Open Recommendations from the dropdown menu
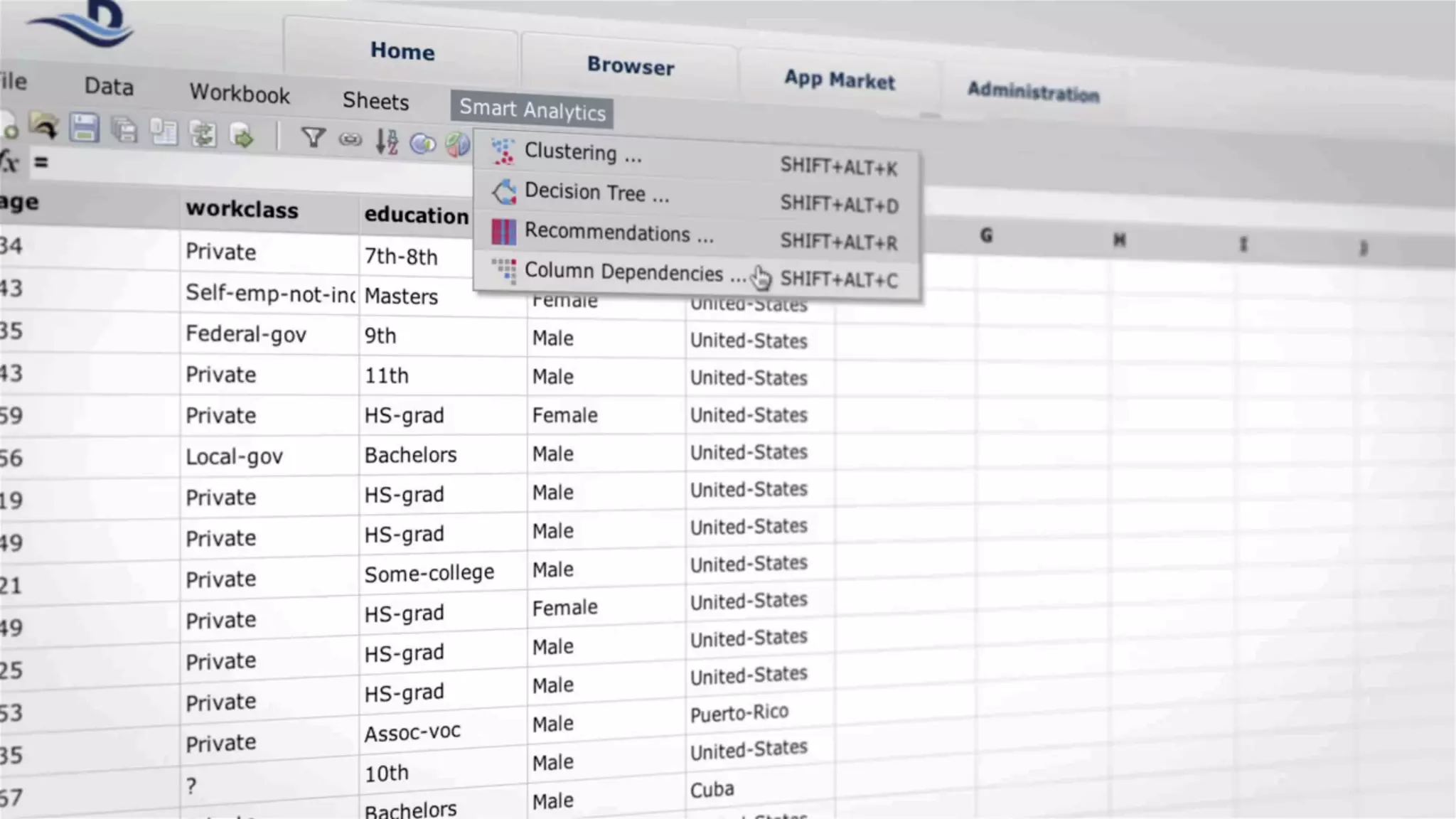This screenshot has height=819, width=1456. pos(617,233)
